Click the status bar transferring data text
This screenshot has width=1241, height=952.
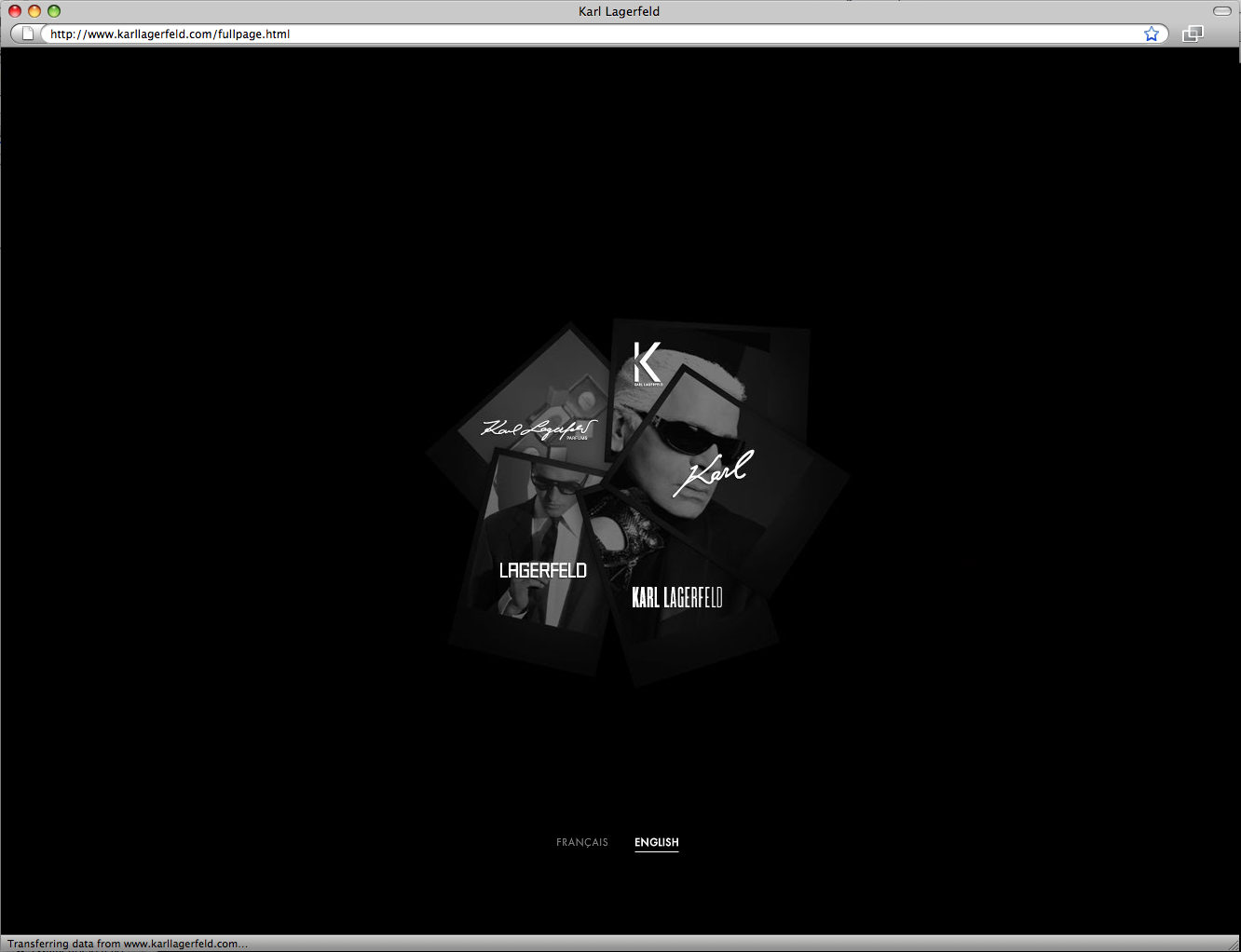pos(128,944)
